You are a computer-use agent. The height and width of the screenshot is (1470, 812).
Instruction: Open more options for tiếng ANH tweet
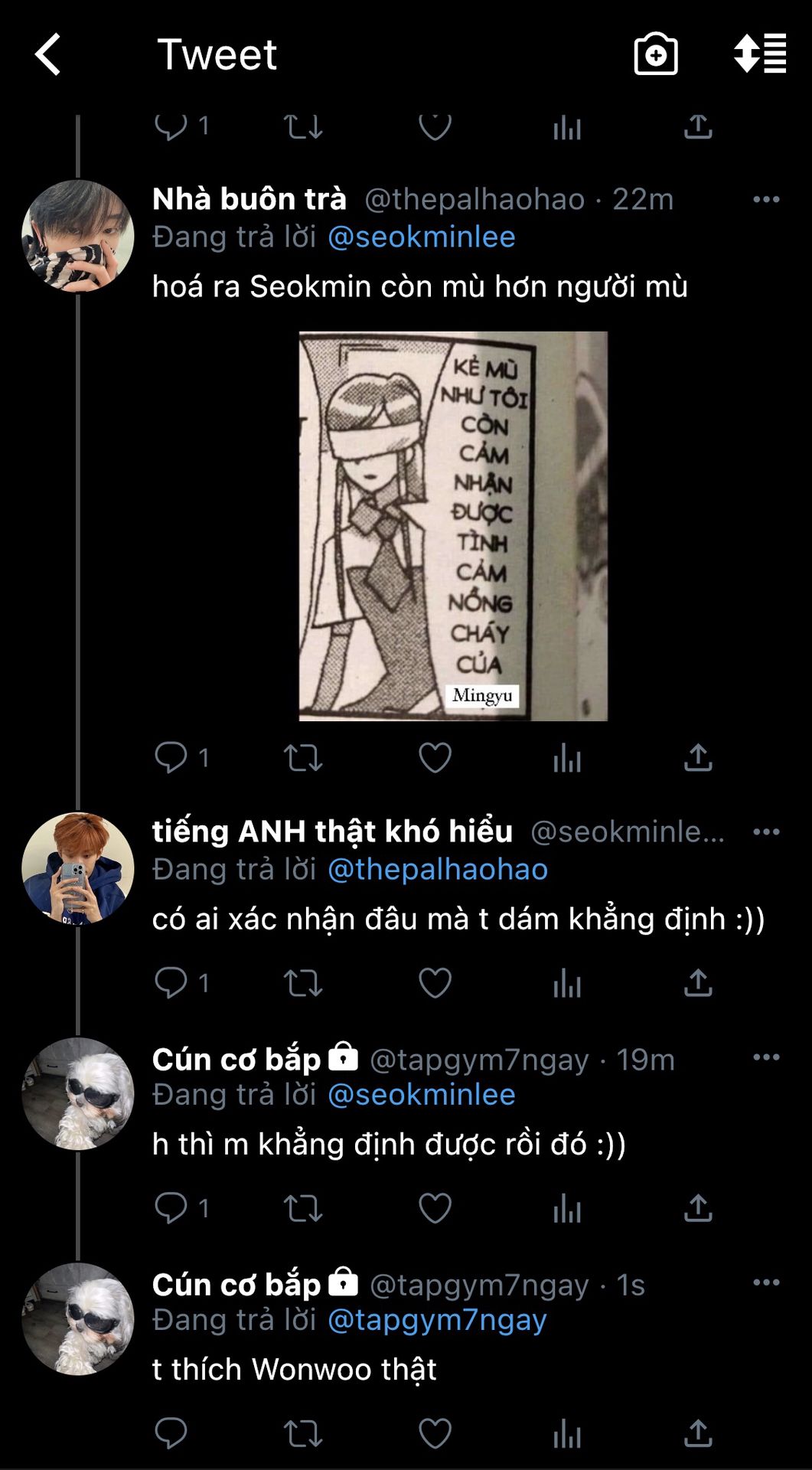click(x=766, y=832)
